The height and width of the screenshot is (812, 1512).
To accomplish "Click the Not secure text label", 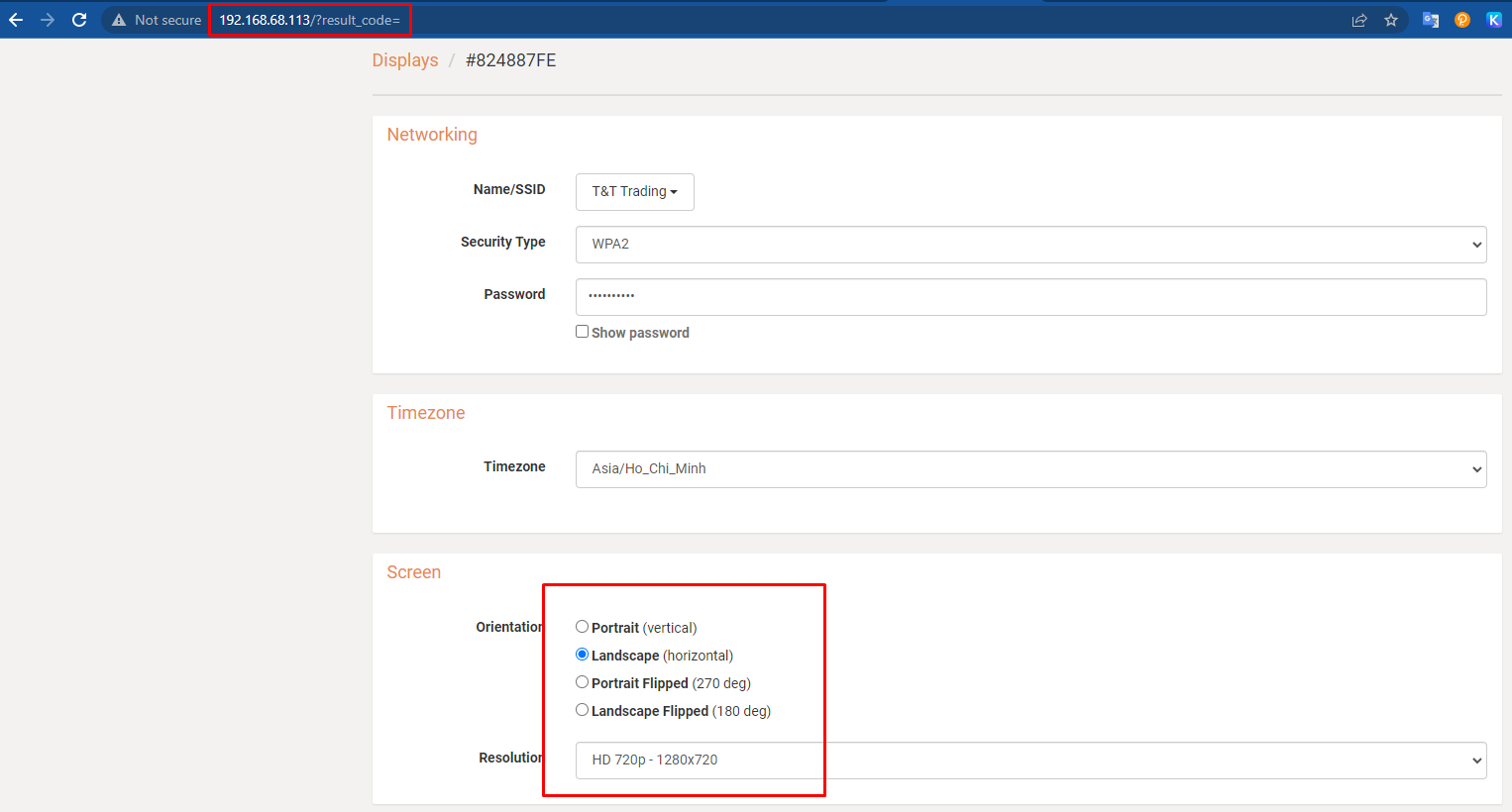I will point(168,20).
